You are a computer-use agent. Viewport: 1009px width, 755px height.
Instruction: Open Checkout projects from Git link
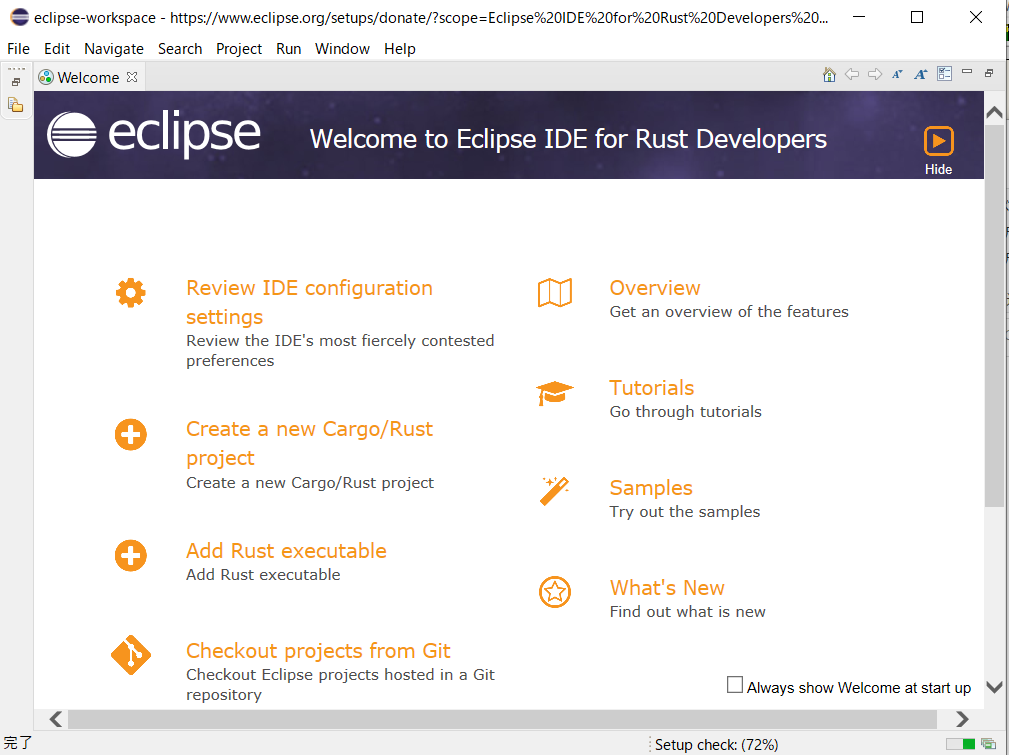pos(318,651)
